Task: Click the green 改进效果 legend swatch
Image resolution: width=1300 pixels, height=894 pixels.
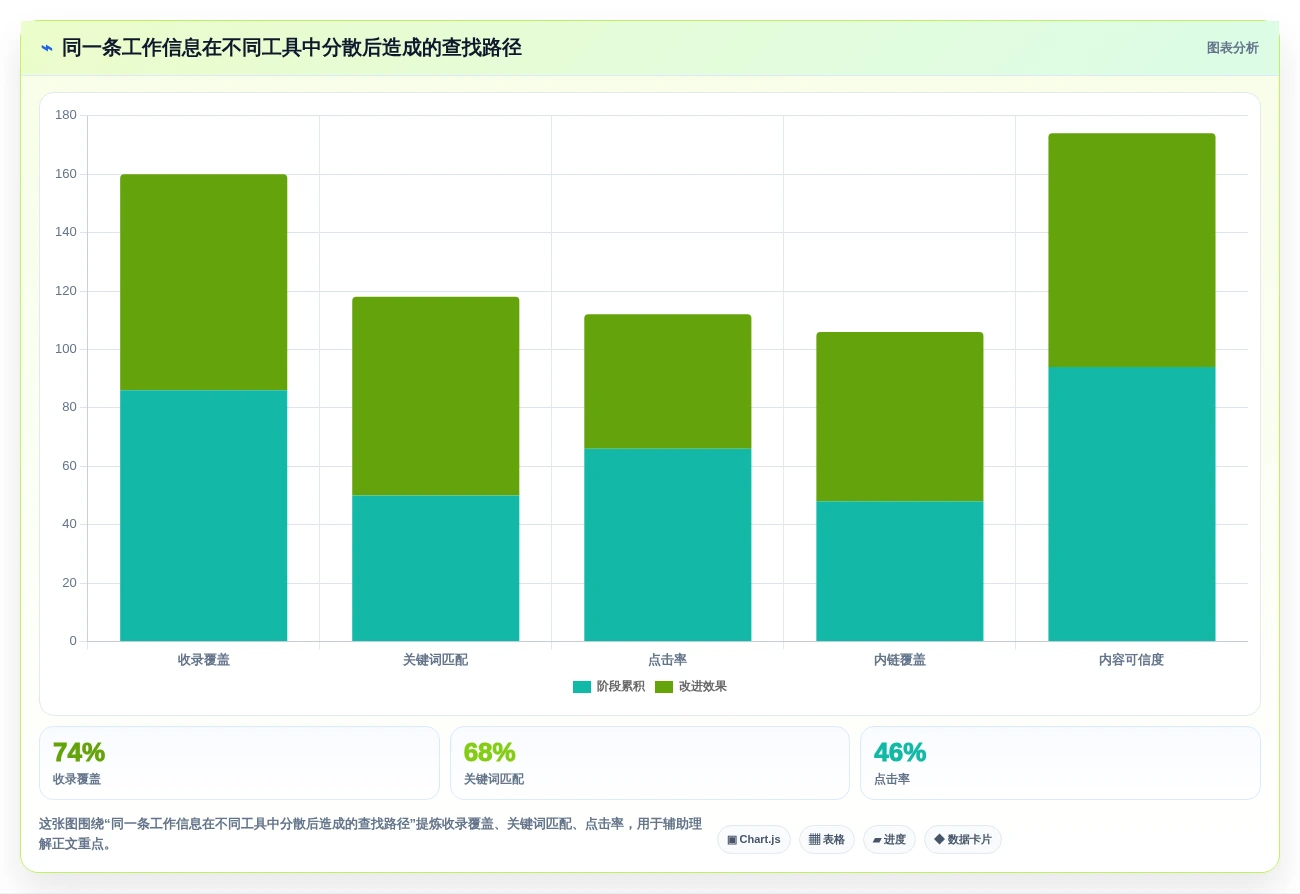Action: [x=664, y=687]
